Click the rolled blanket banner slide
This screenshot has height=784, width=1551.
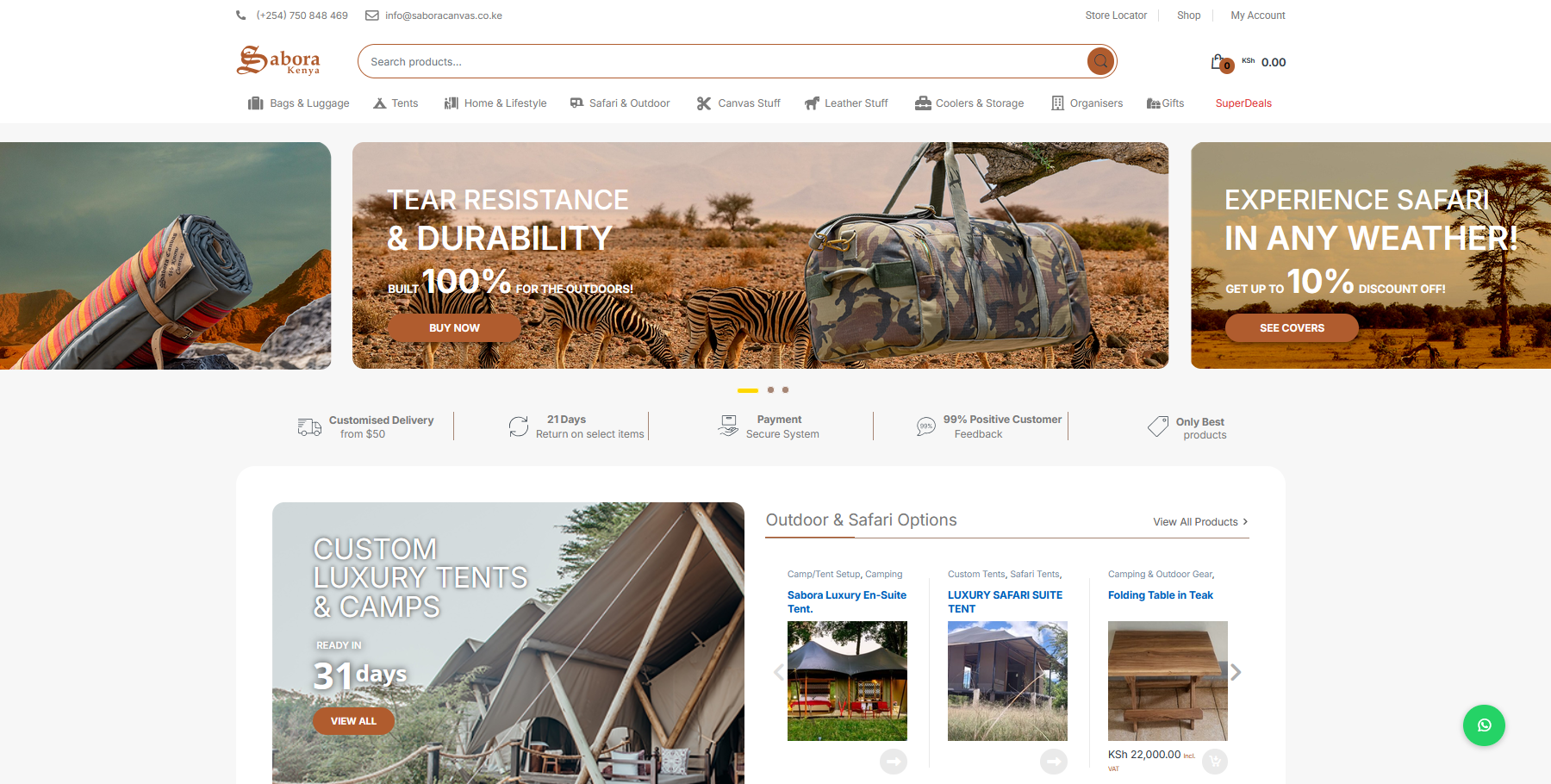(165, 256)
